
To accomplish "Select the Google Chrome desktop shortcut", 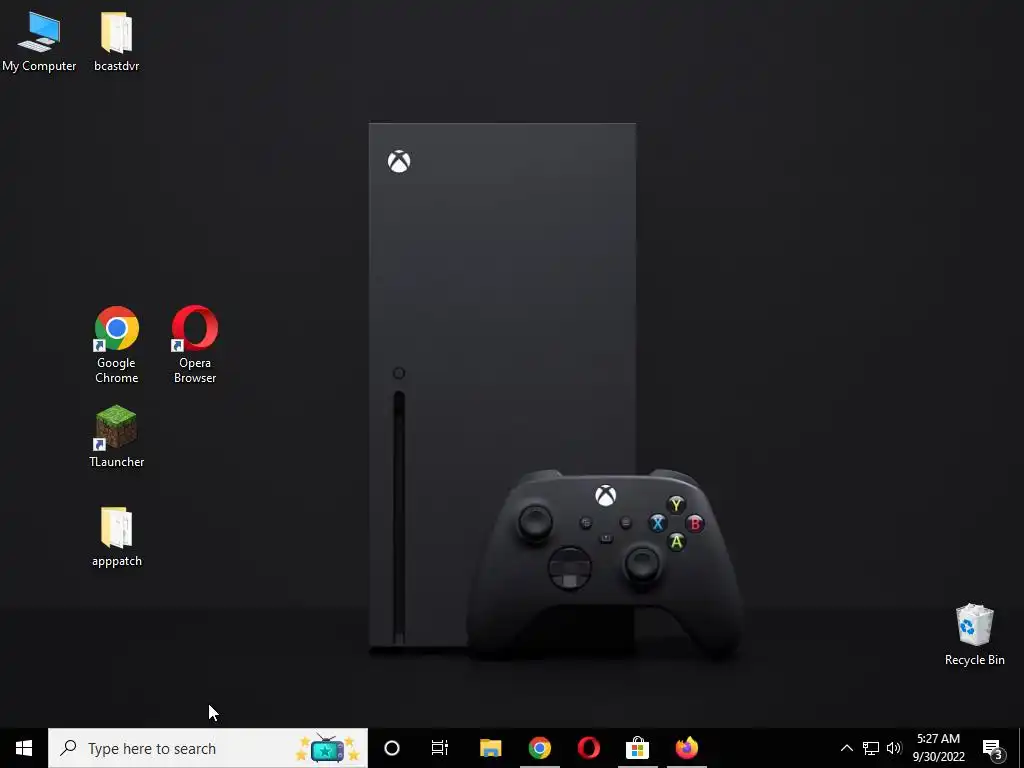I will click(x=116, y=344).
